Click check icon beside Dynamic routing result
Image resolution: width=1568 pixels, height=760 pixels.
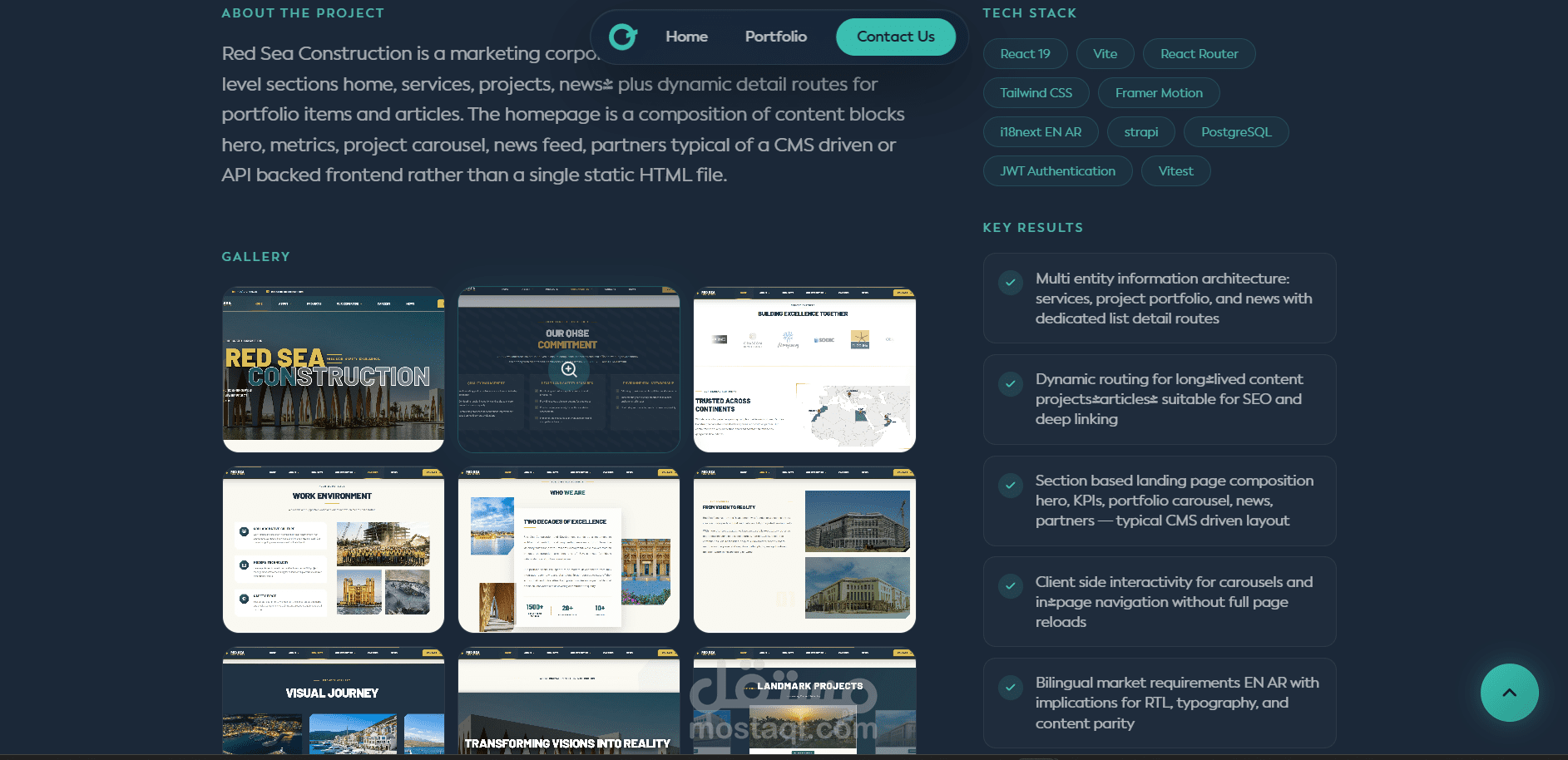point(1010,383)
